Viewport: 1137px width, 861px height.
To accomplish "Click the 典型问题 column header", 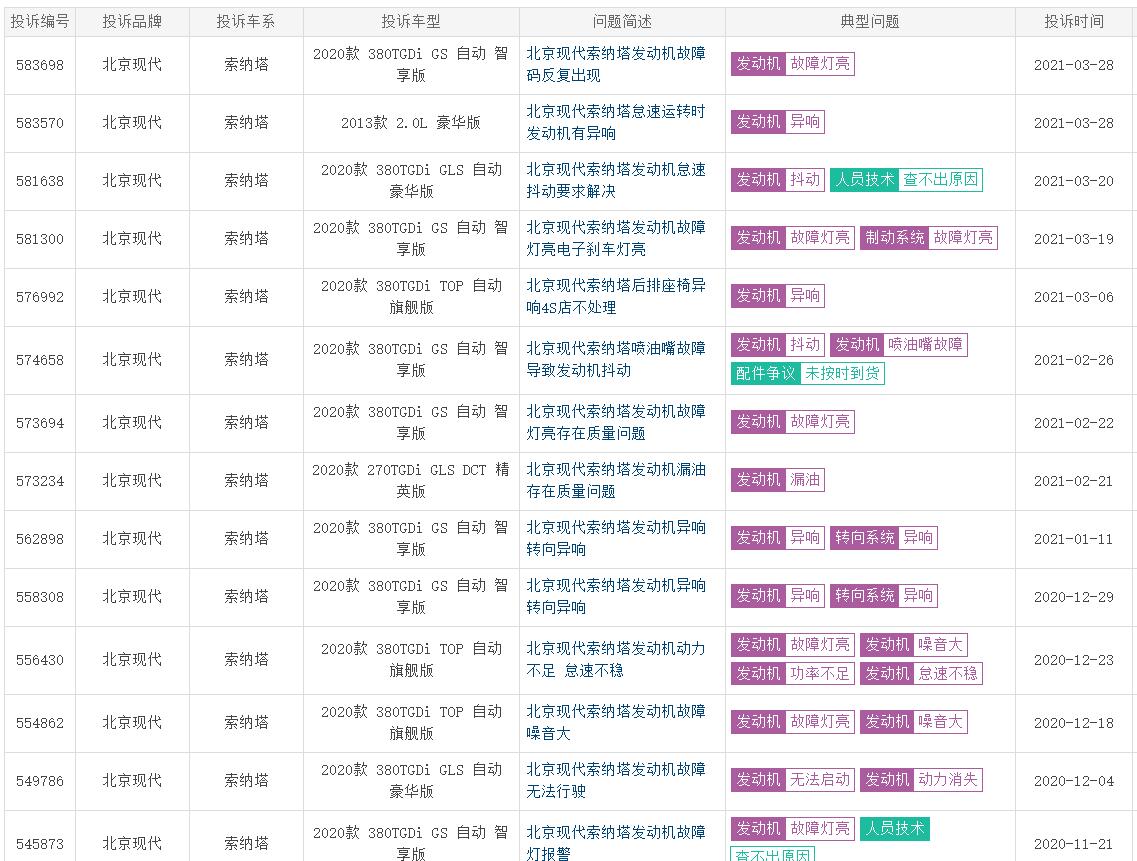I will (870, 21).
